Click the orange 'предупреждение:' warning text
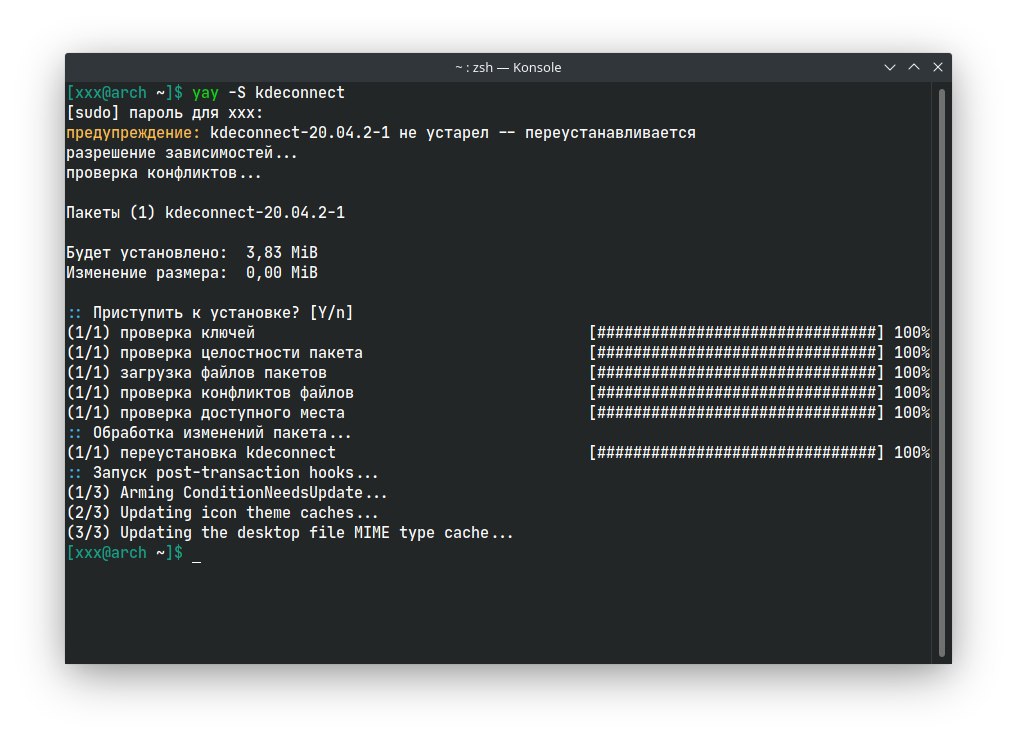Screen dimensions: 1017x741 (x=133, y=133)
